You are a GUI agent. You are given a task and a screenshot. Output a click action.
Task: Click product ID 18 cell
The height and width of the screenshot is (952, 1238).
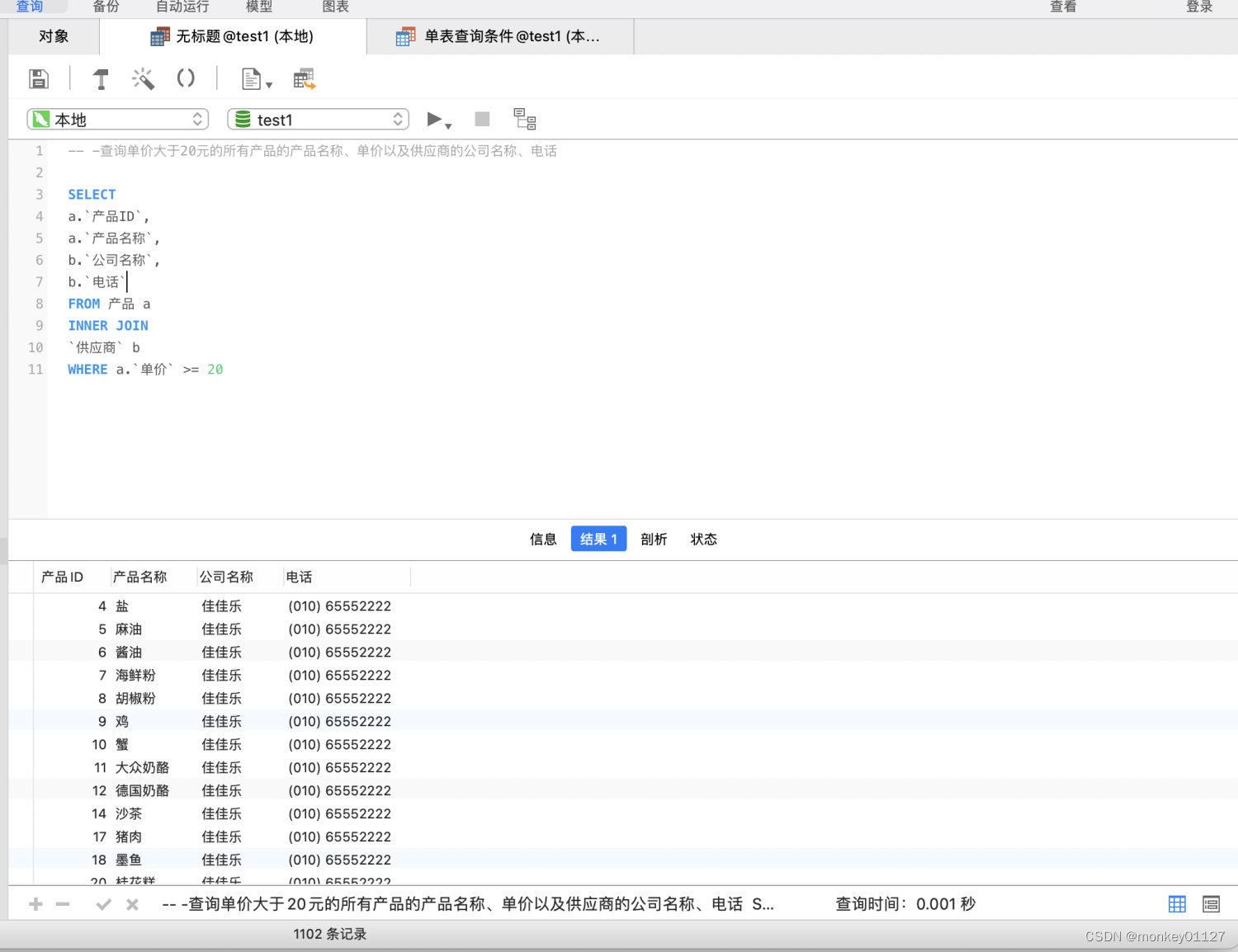tap(99, 860)
